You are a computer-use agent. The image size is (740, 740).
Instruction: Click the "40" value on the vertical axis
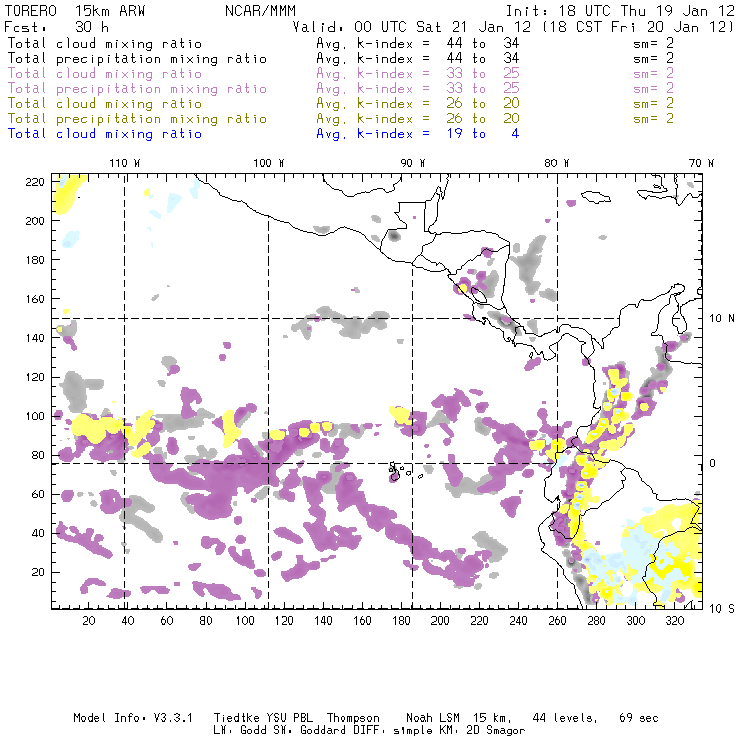(x=39, y=533)
